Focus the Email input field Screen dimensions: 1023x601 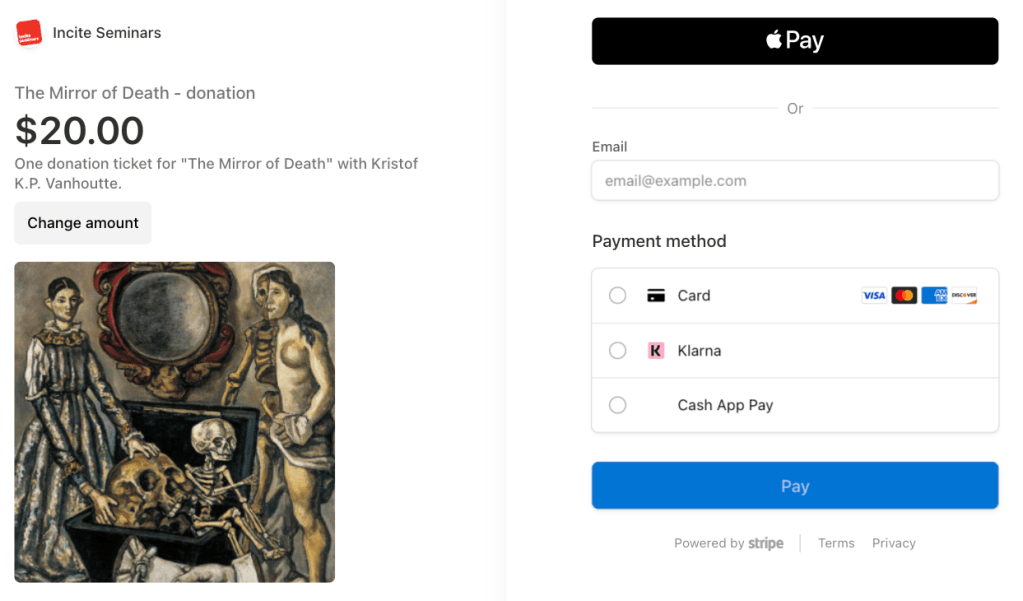[795, 181]
